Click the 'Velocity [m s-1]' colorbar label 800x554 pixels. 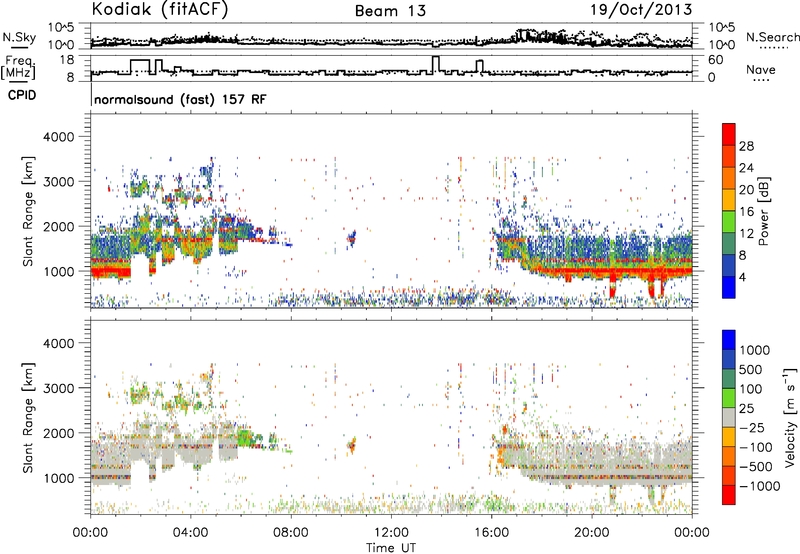tap(790, 417)
